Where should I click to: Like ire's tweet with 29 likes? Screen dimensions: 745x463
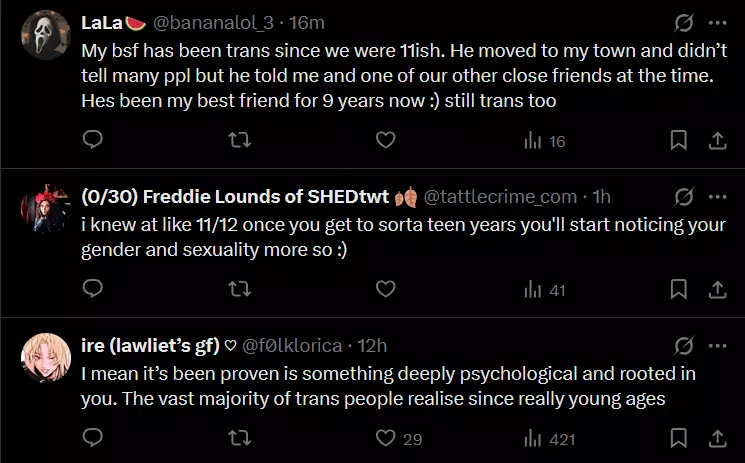(385, 438)
